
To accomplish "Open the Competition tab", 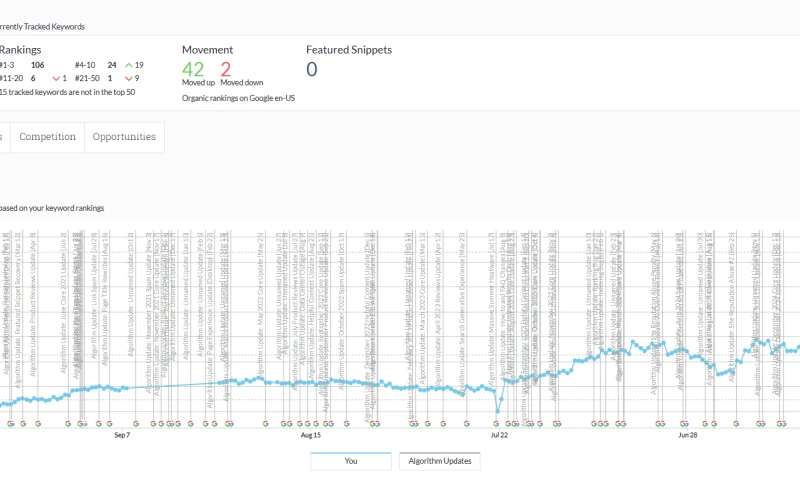I will [47, 137].
